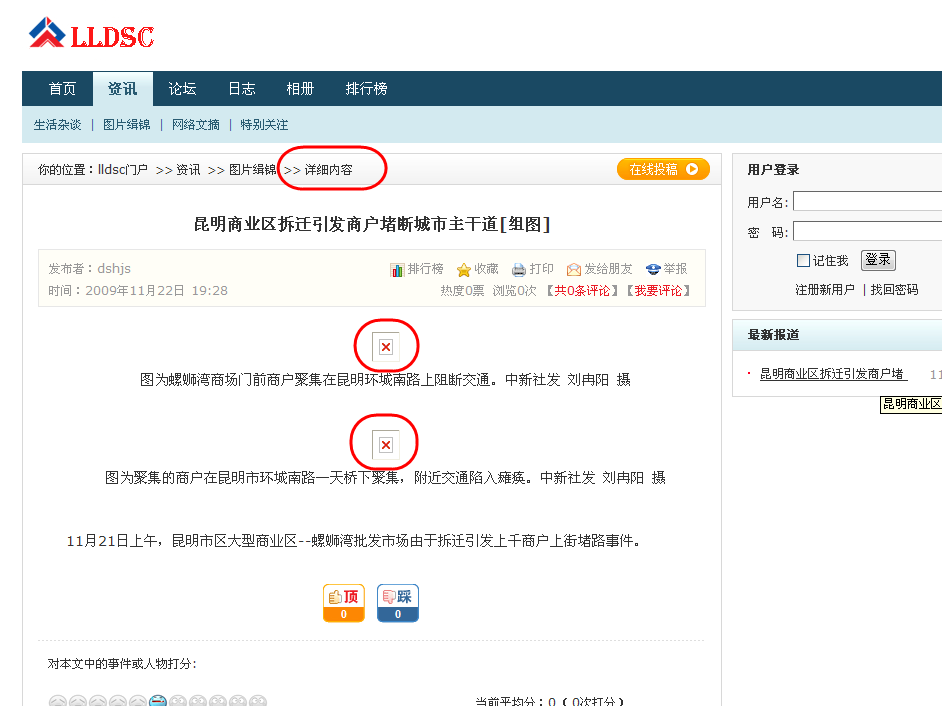Click 找回密码 link
The height and width of the screenshot is (706, 942).
(x=895, y=290)
